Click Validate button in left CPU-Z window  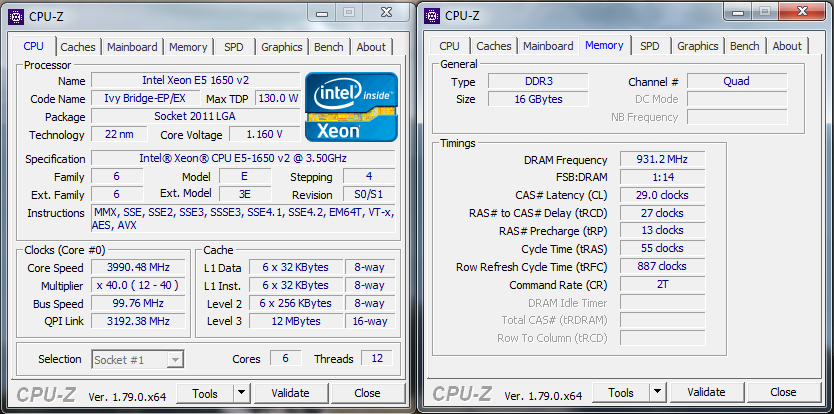(290, 393)
